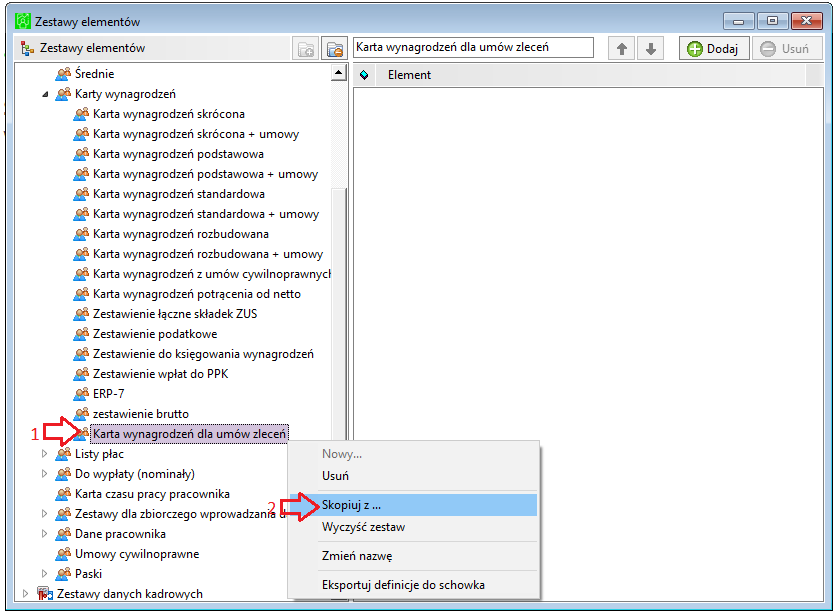
Task: Click the new folder toolbar icon
Action: coord(306,49)
